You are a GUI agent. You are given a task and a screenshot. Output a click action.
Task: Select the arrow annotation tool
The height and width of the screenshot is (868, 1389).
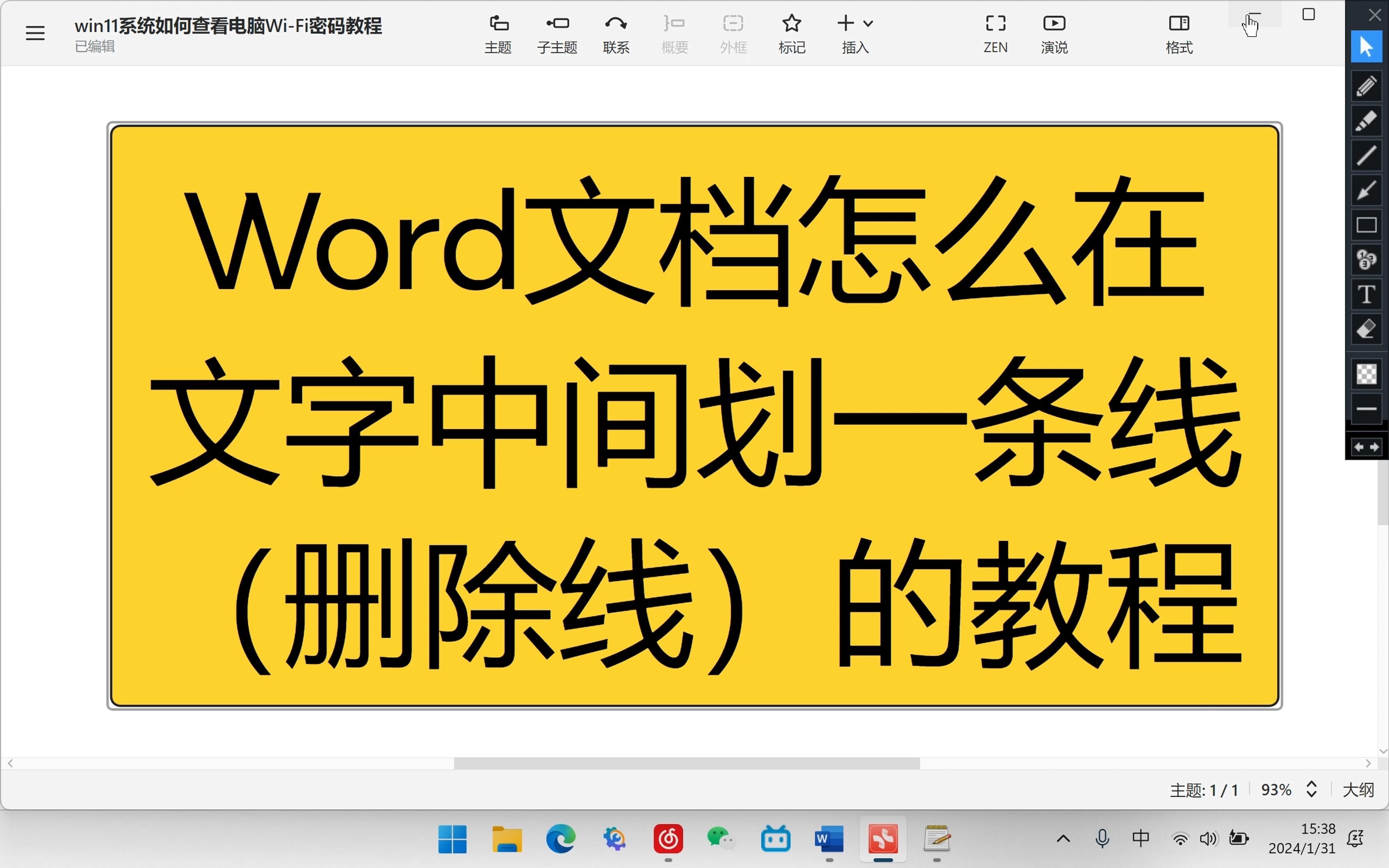pyautogui.click(x=1366, y=190)
